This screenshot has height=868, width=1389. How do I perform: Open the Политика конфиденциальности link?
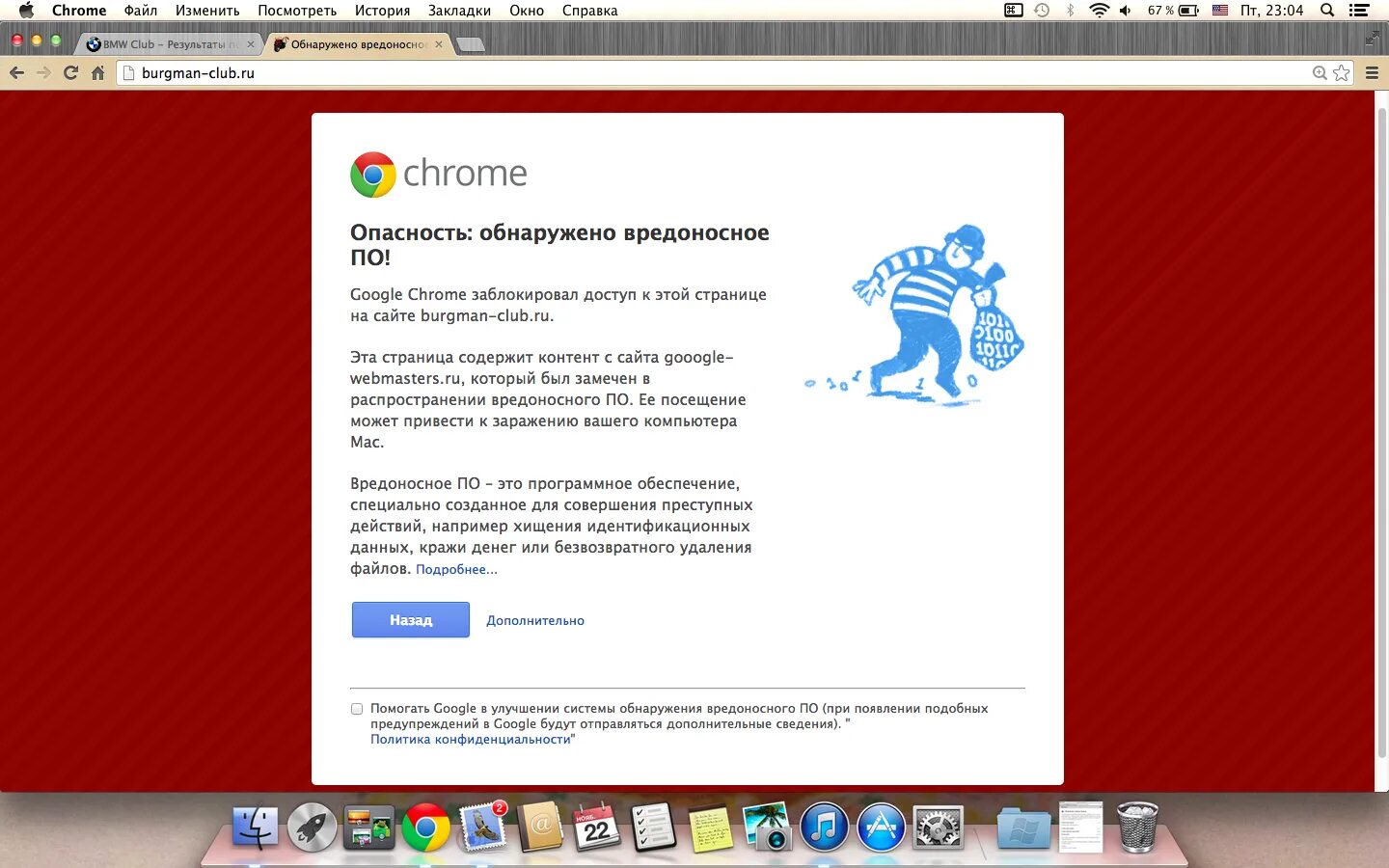pos(471,739)
